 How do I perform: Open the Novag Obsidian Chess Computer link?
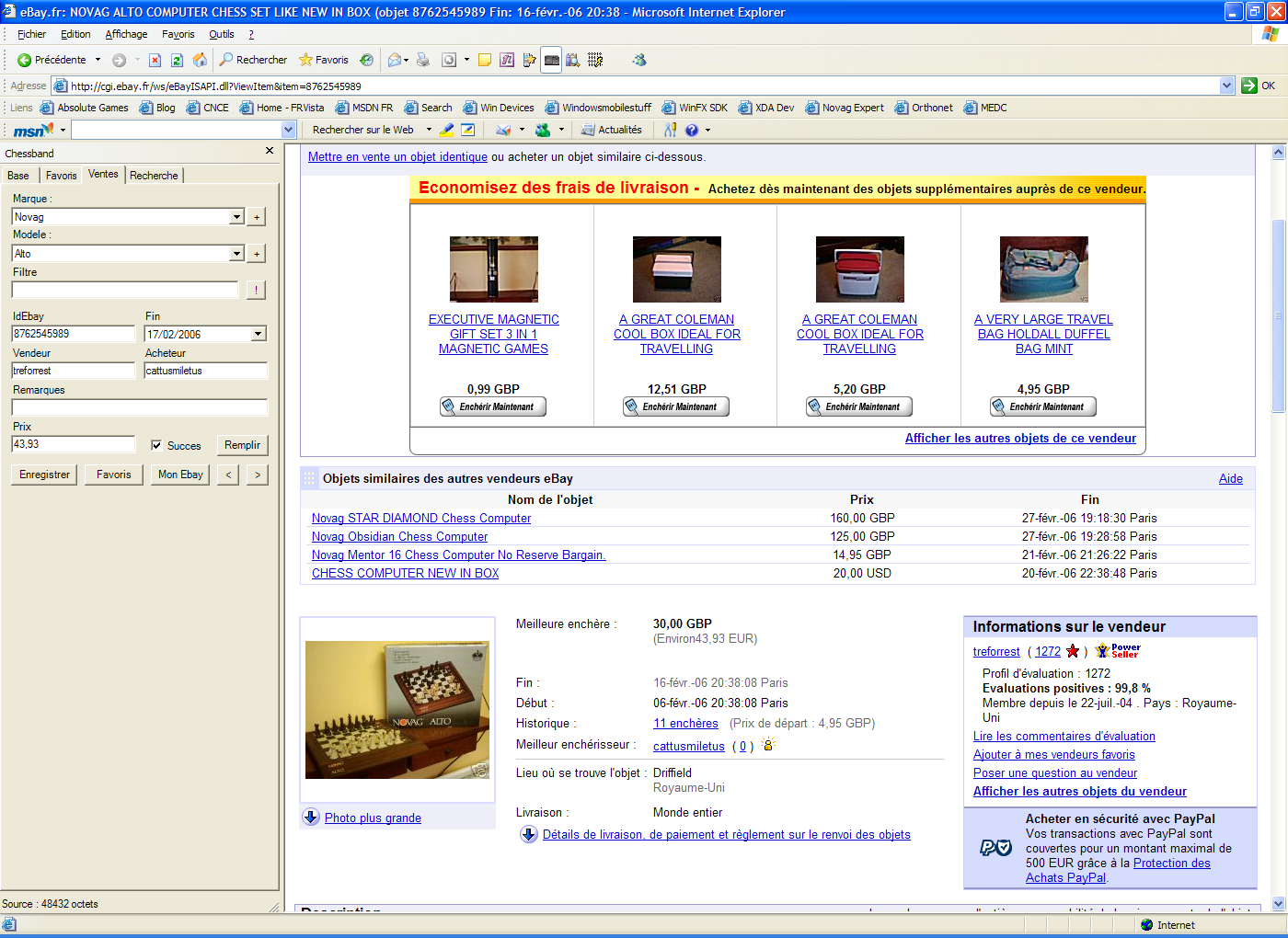click(399, 537)
